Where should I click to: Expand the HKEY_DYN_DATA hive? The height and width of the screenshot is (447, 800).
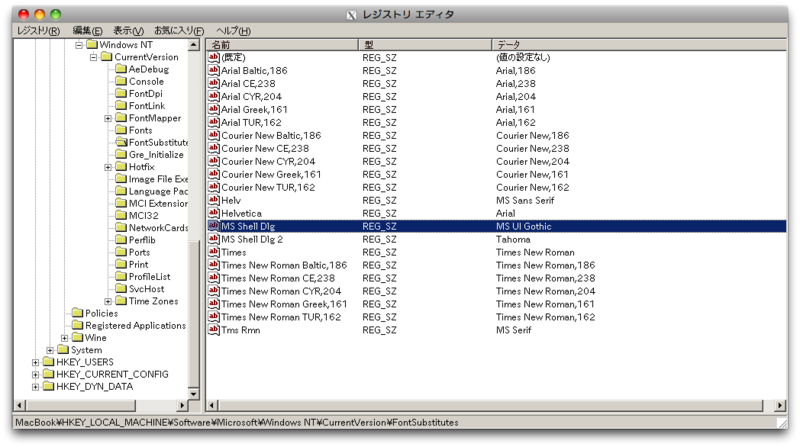click(35, 387)
